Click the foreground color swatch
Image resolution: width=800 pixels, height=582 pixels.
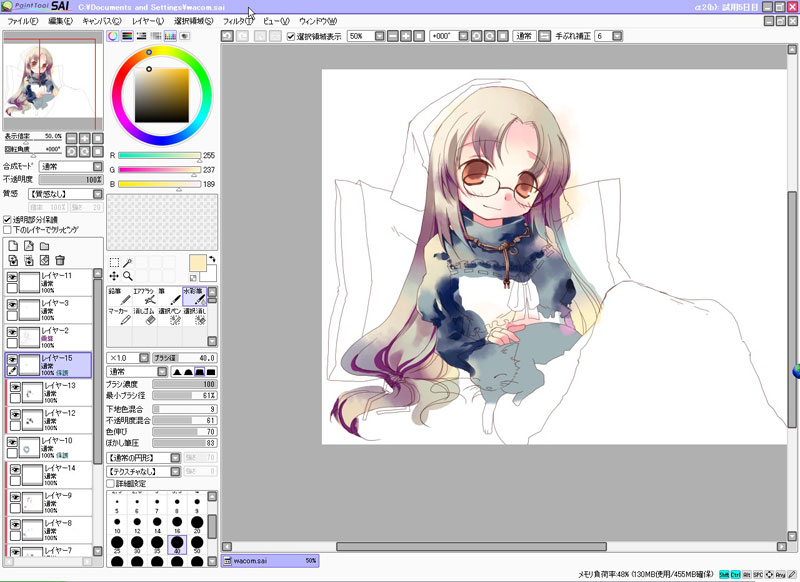tap(198, 263)
